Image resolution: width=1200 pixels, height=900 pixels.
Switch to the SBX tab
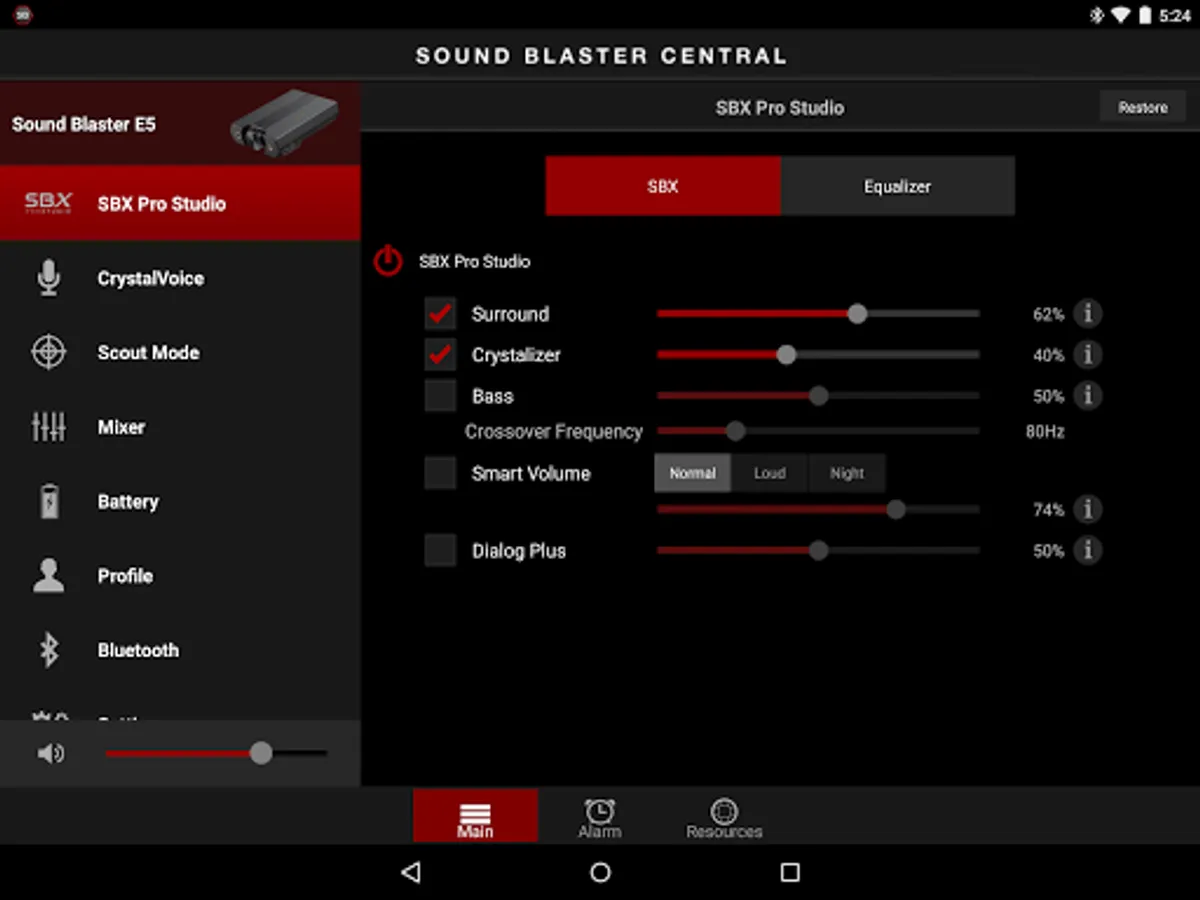(x=663, y=186)
